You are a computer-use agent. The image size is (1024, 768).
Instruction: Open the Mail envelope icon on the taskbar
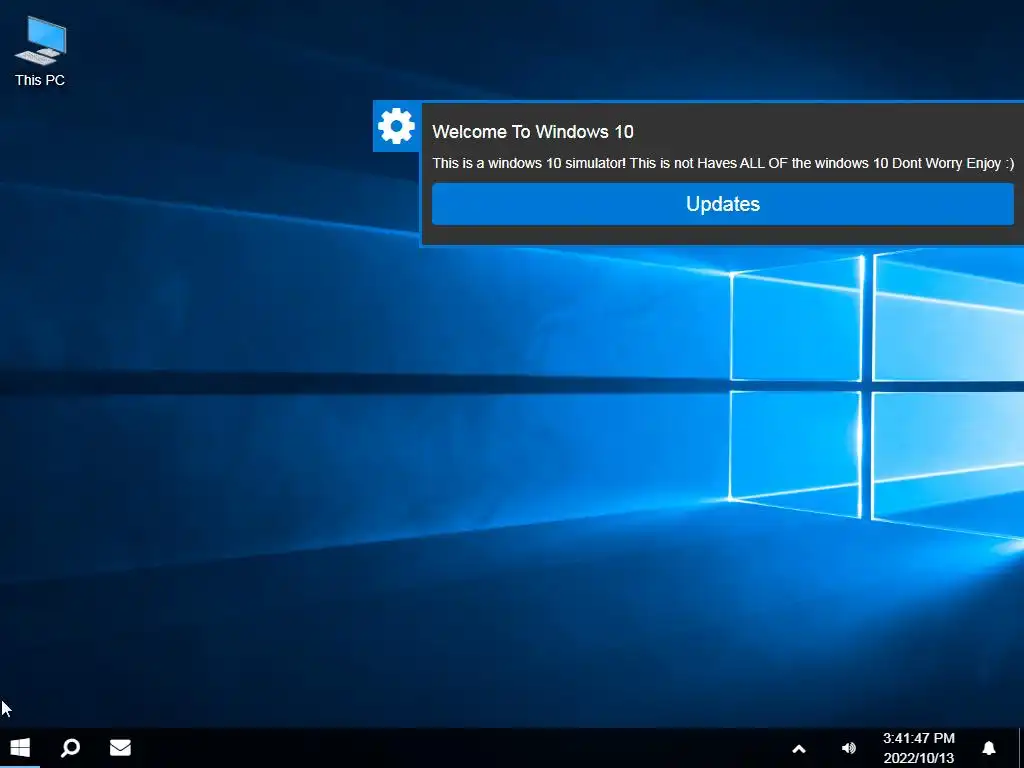point(120,748)
